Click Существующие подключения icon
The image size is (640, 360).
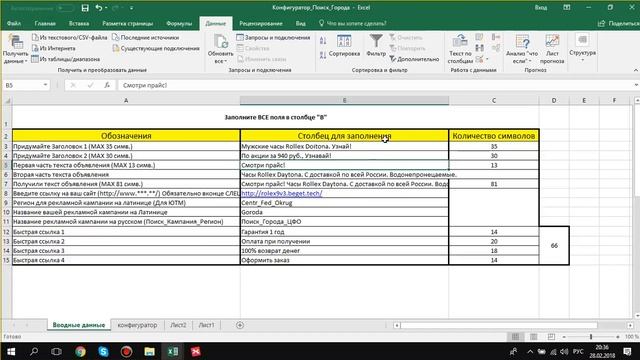[116, 48]
